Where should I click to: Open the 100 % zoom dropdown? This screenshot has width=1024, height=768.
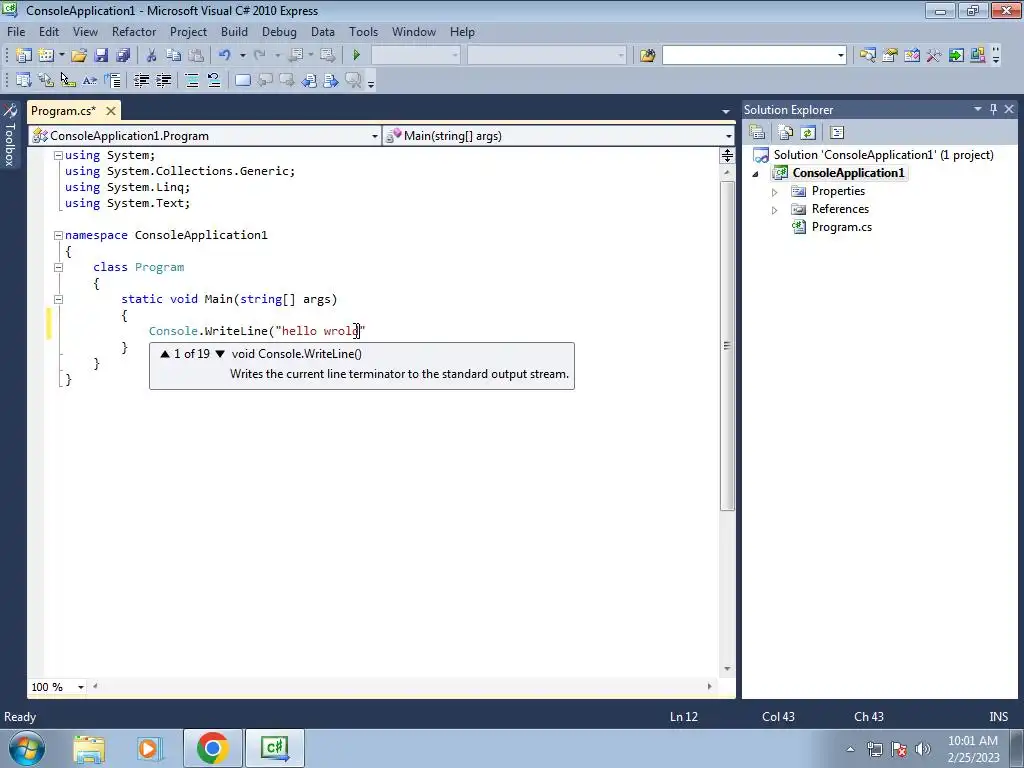coord(81,687)
